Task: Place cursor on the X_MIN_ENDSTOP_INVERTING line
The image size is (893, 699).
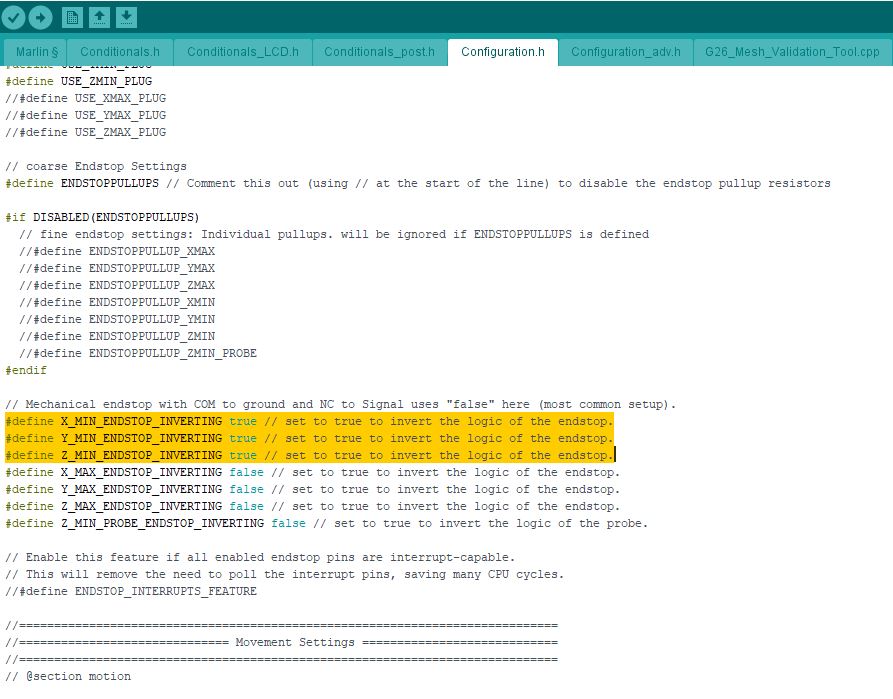Action: pos(140,422)
